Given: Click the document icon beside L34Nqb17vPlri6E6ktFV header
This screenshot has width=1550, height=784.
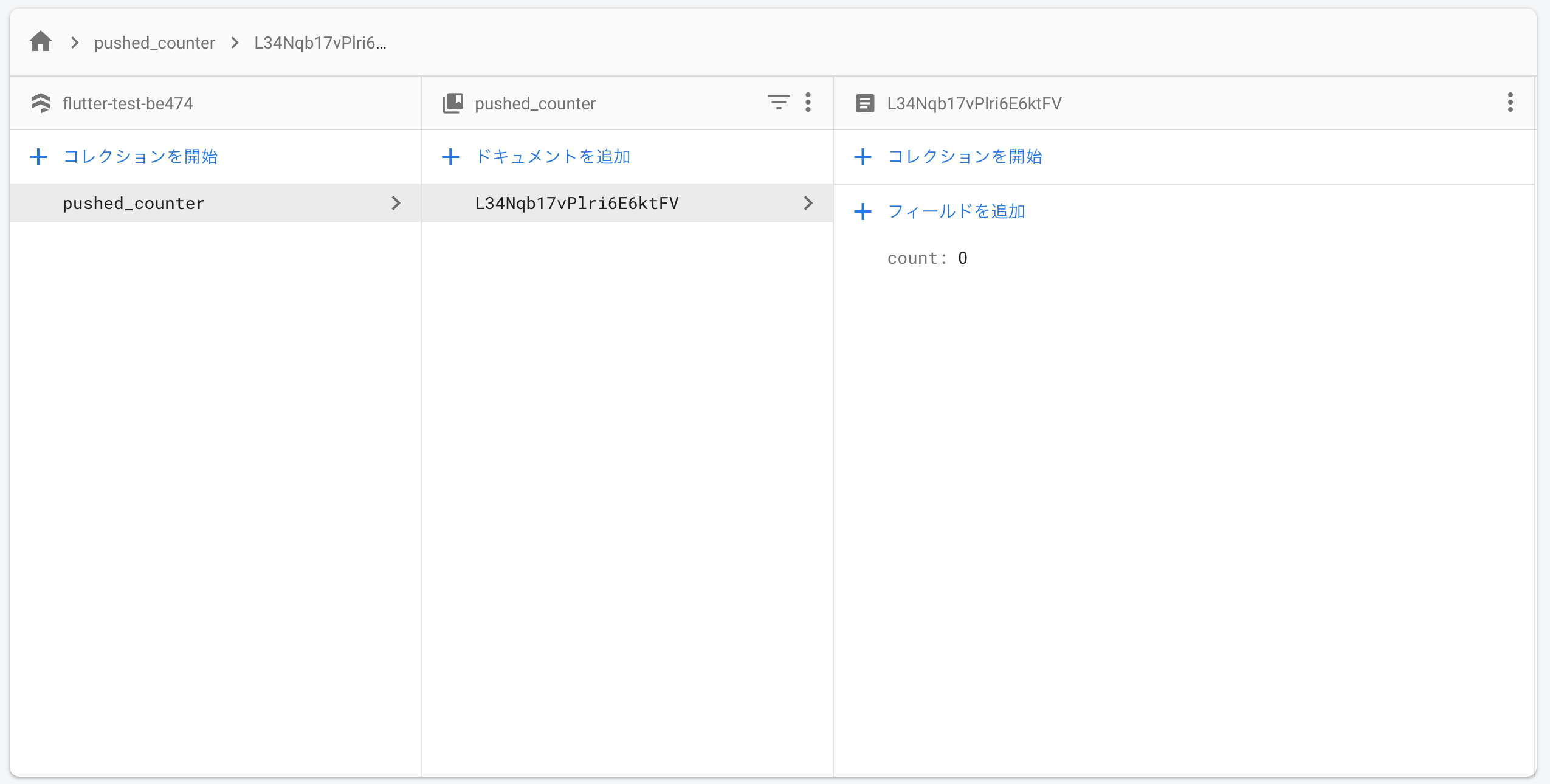Looking at the screenshot, I should coord(864,103).
